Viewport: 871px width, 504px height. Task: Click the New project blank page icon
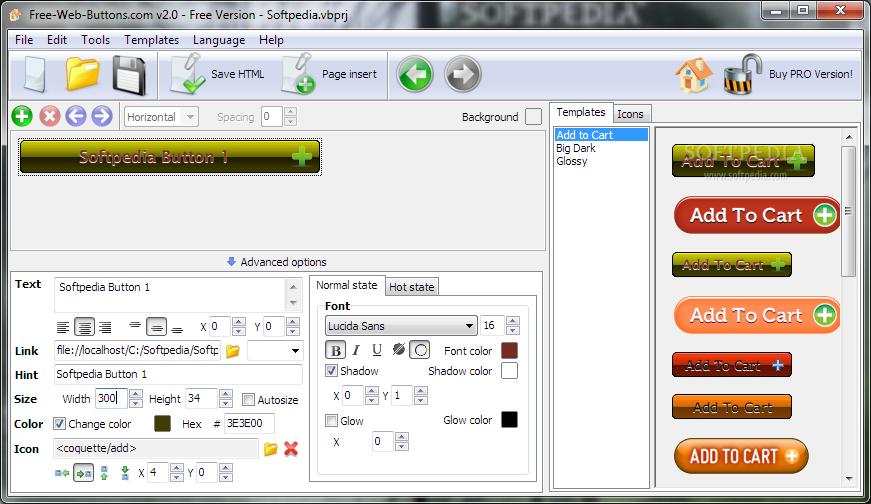click(35, 74)
